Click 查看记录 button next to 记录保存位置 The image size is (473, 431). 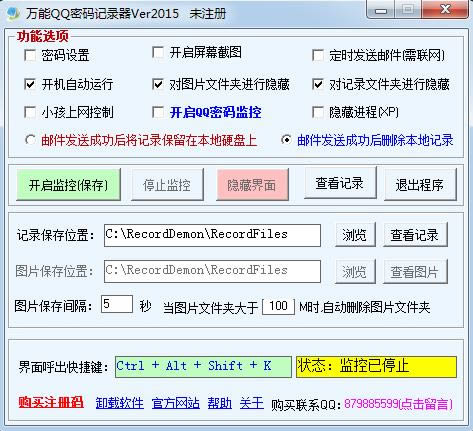click(415, 235)
